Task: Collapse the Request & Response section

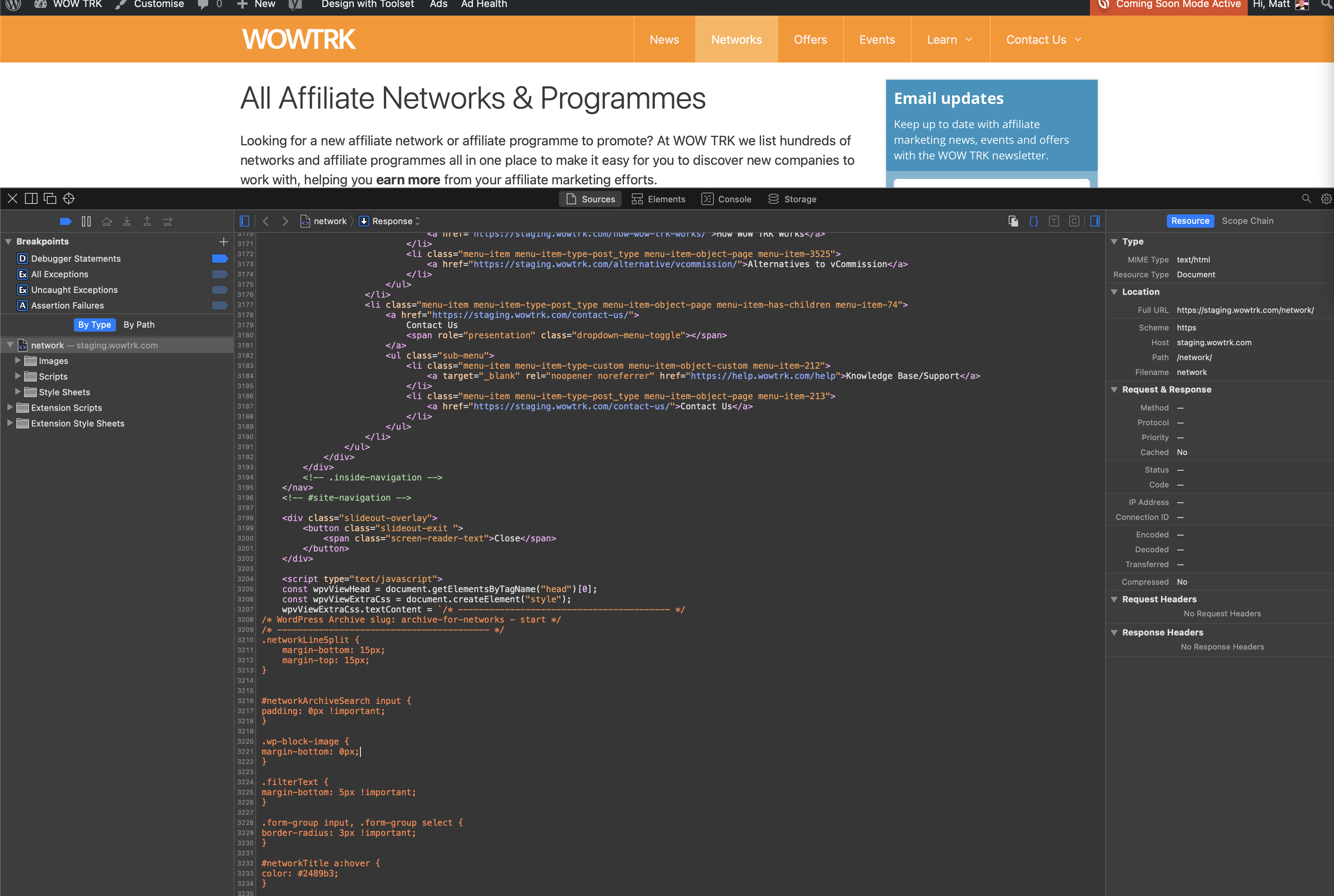Action: coord(1114,390)
